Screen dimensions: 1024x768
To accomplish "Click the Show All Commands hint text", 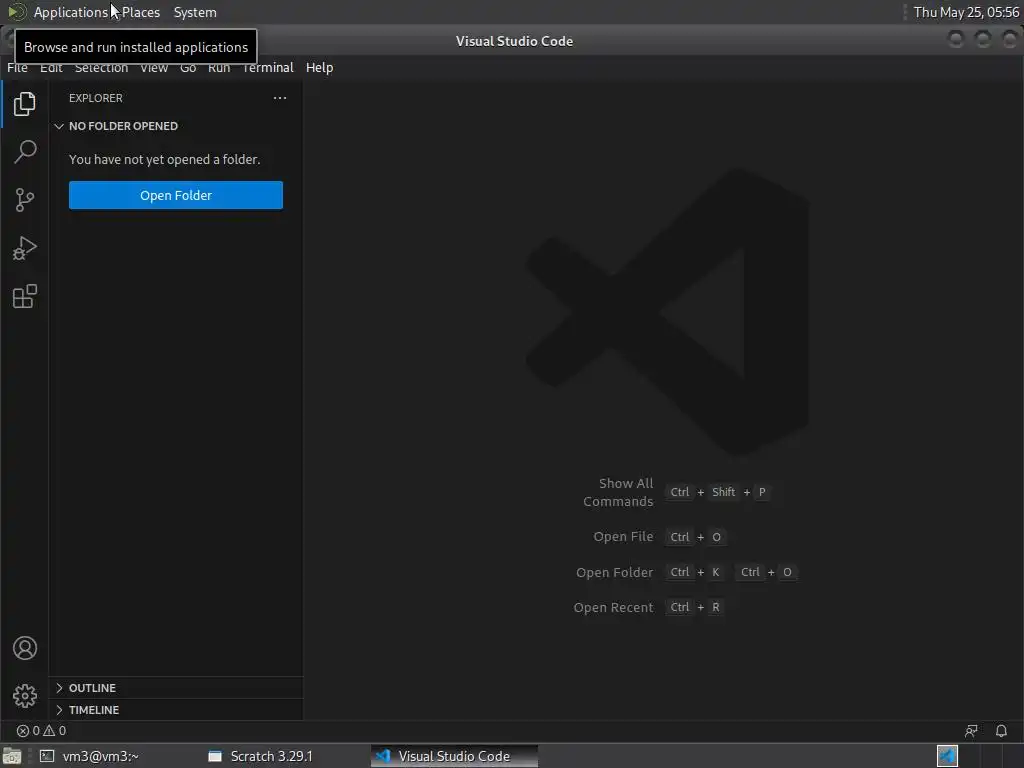I will 618,492.
